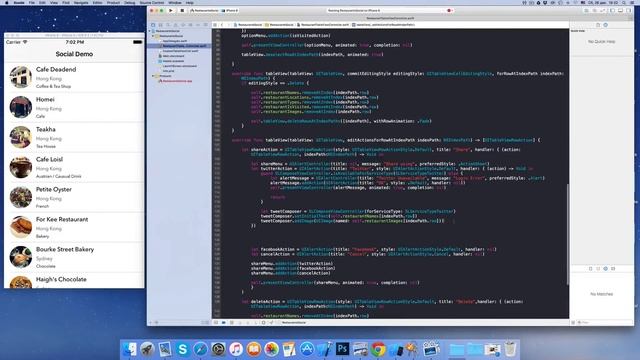640x360 pixels.
Task: Hide the debug area from debug bar
Action: pos(216,322)
